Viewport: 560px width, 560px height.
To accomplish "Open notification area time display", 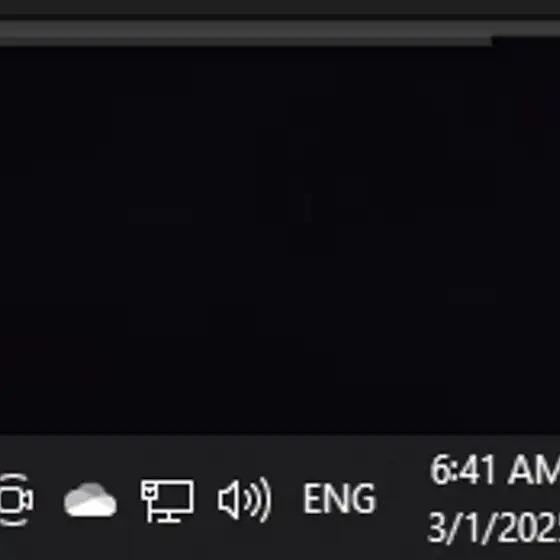I will point(495,470).
